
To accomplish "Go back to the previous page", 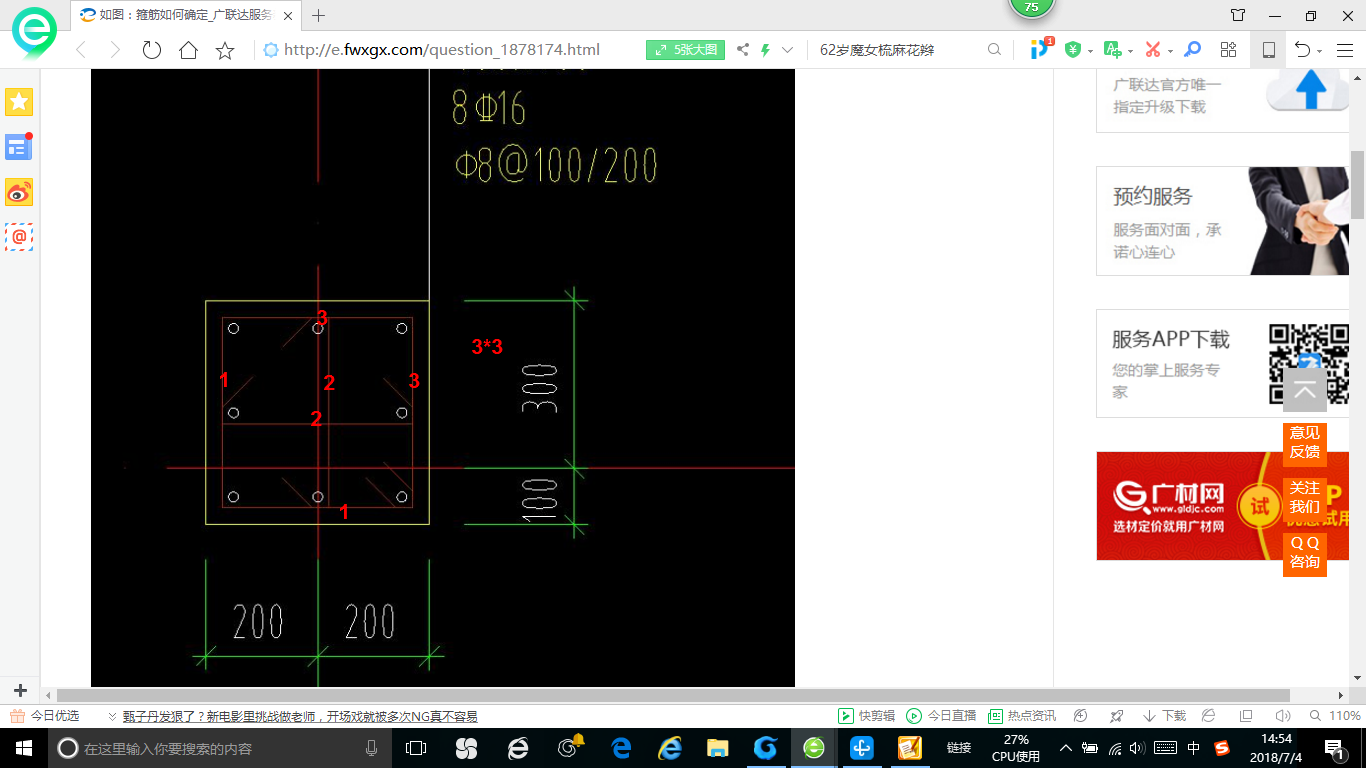I will pos(81,50).
